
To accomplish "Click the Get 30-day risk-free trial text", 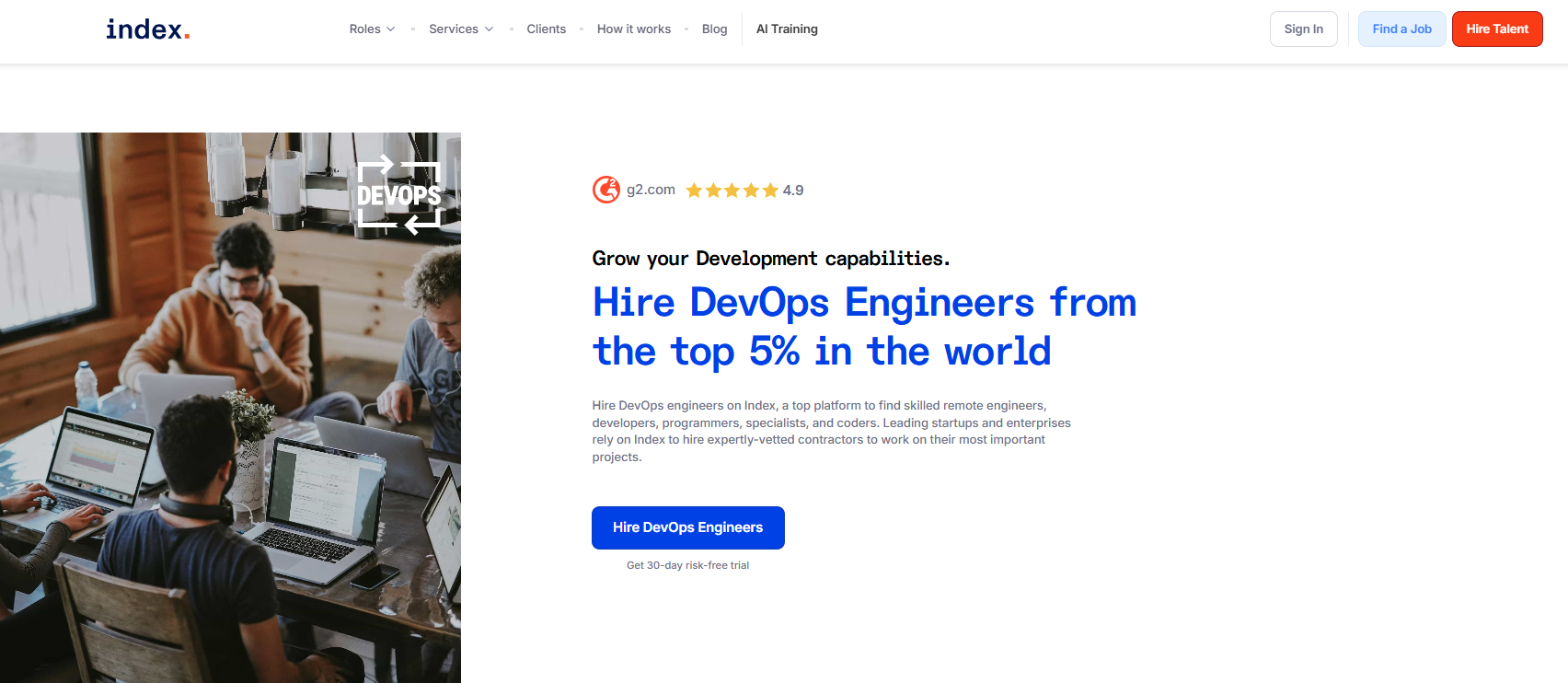I will point(687,565).
